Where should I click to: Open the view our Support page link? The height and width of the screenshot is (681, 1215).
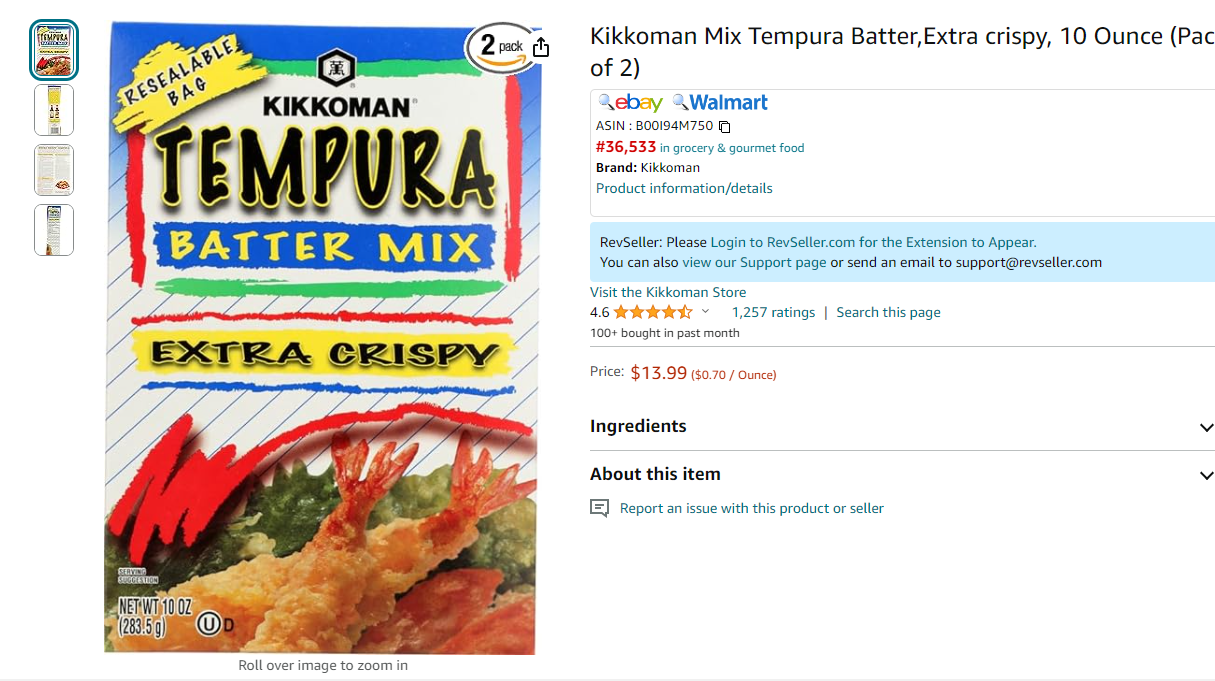(754, 262)
